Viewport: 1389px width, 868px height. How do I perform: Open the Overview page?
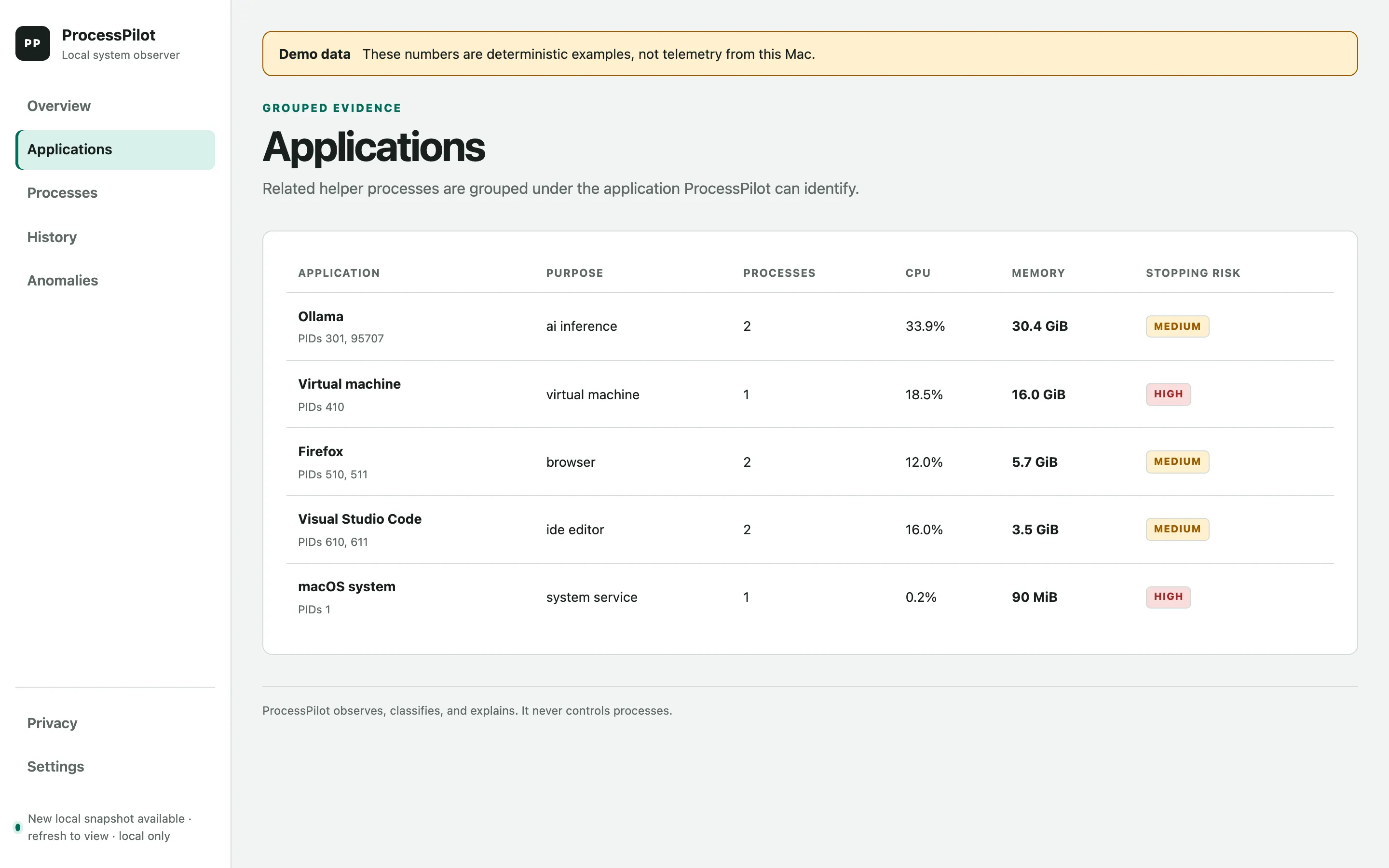115,106
